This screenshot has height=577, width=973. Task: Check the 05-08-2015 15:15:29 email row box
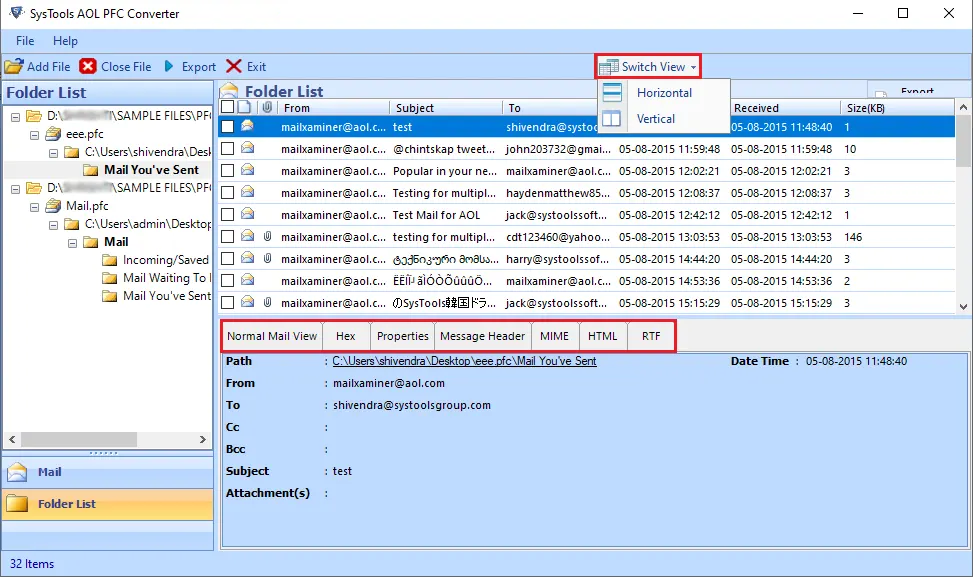click(228, 303)
